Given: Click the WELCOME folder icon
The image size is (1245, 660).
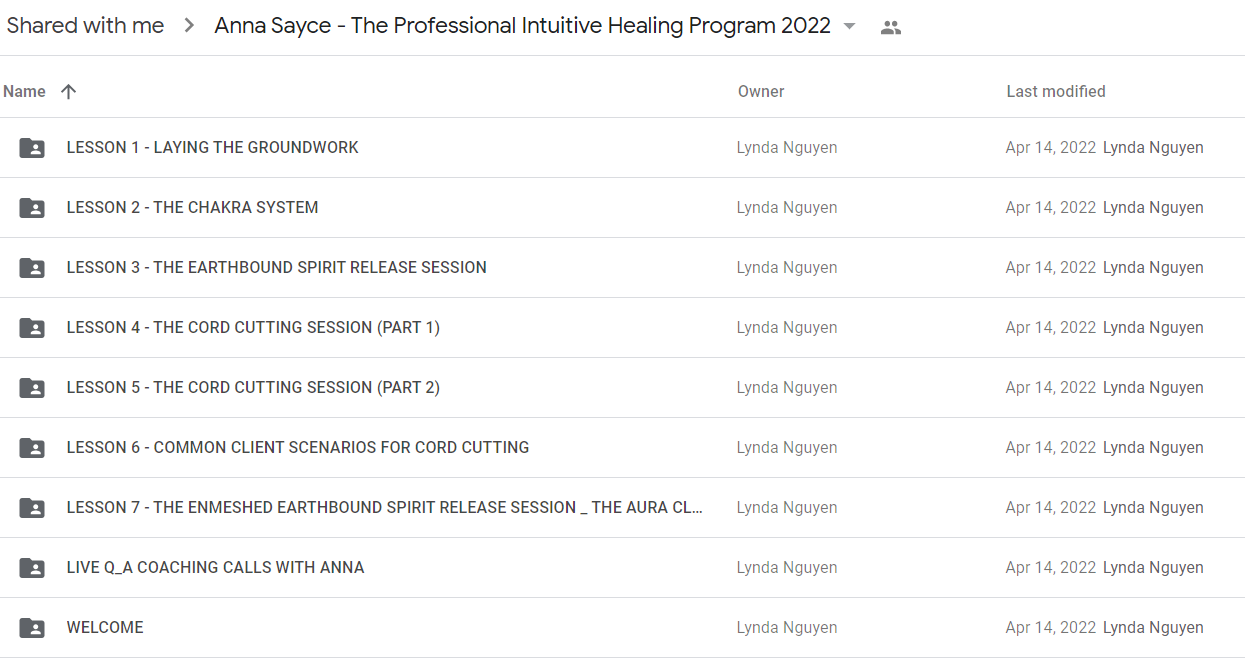Looking at the screenshot, I should tap(32, 628).
